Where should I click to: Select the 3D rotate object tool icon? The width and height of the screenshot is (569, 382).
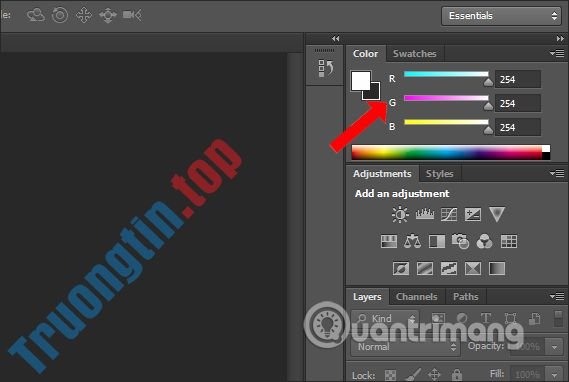36,16
